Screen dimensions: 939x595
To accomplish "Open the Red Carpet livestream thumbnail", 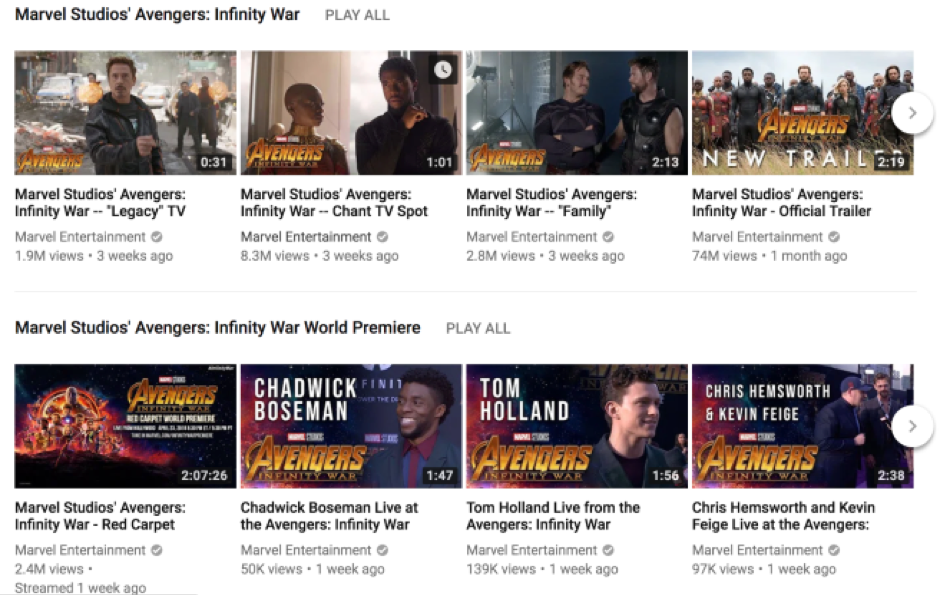I will [x=125, y=426].
